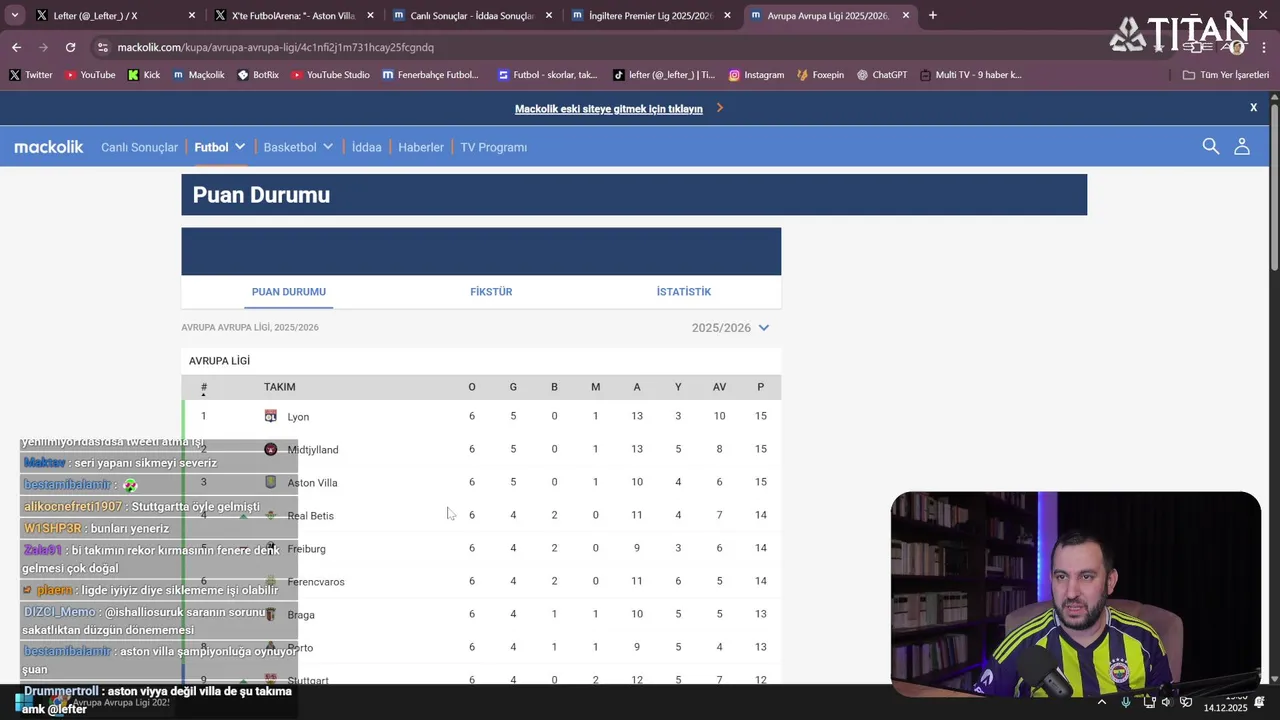Select the İSTATİSTİK tab
Image resolution: width=1280 pixels, height=720 pixels.
tap(684, 292)
